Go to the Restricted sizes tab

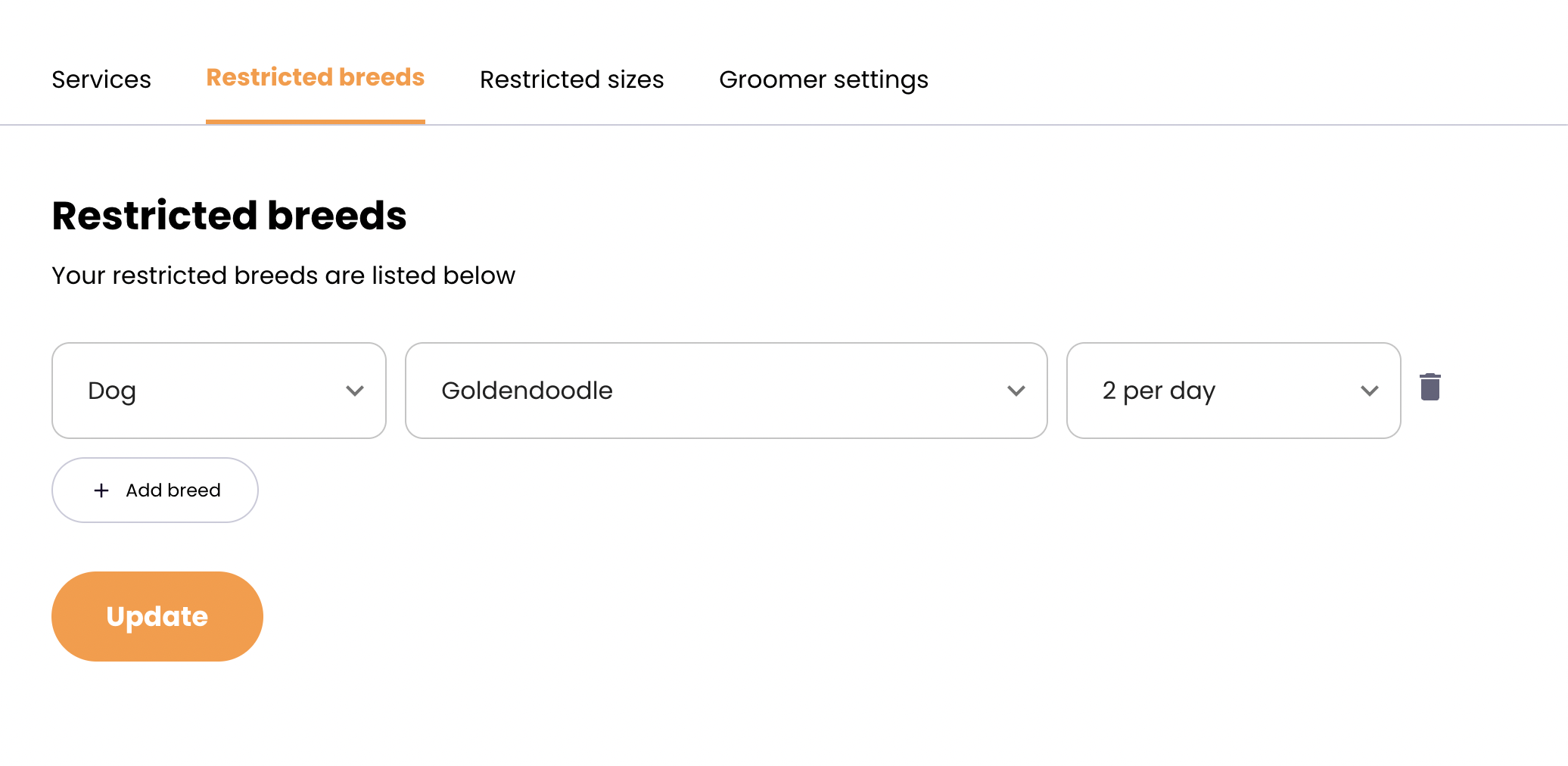(571, 79)
